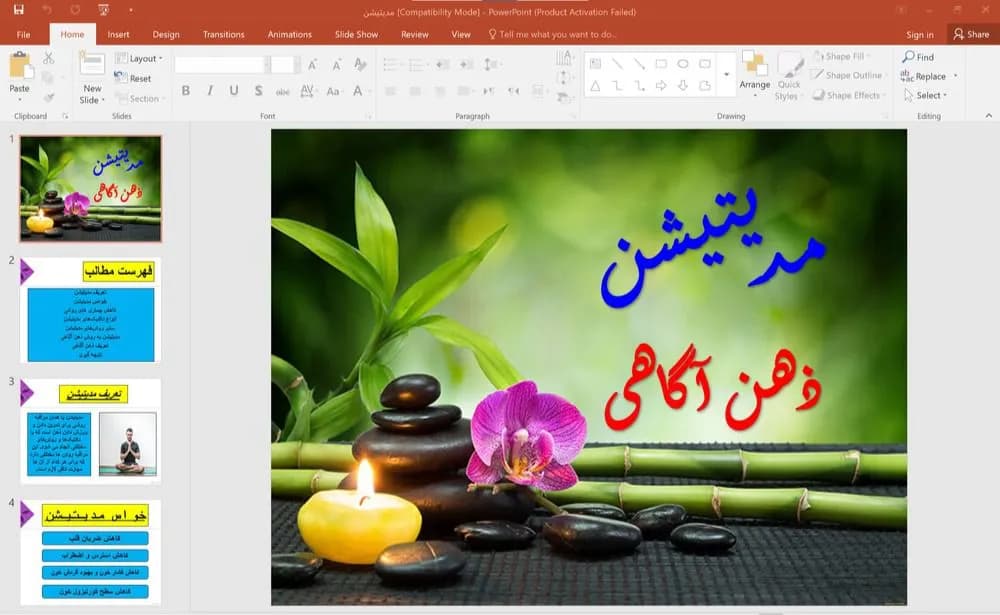Click the New Slide button
Image resolution: width=1000 pixels, height=615 pixels.
pos(92,78)
